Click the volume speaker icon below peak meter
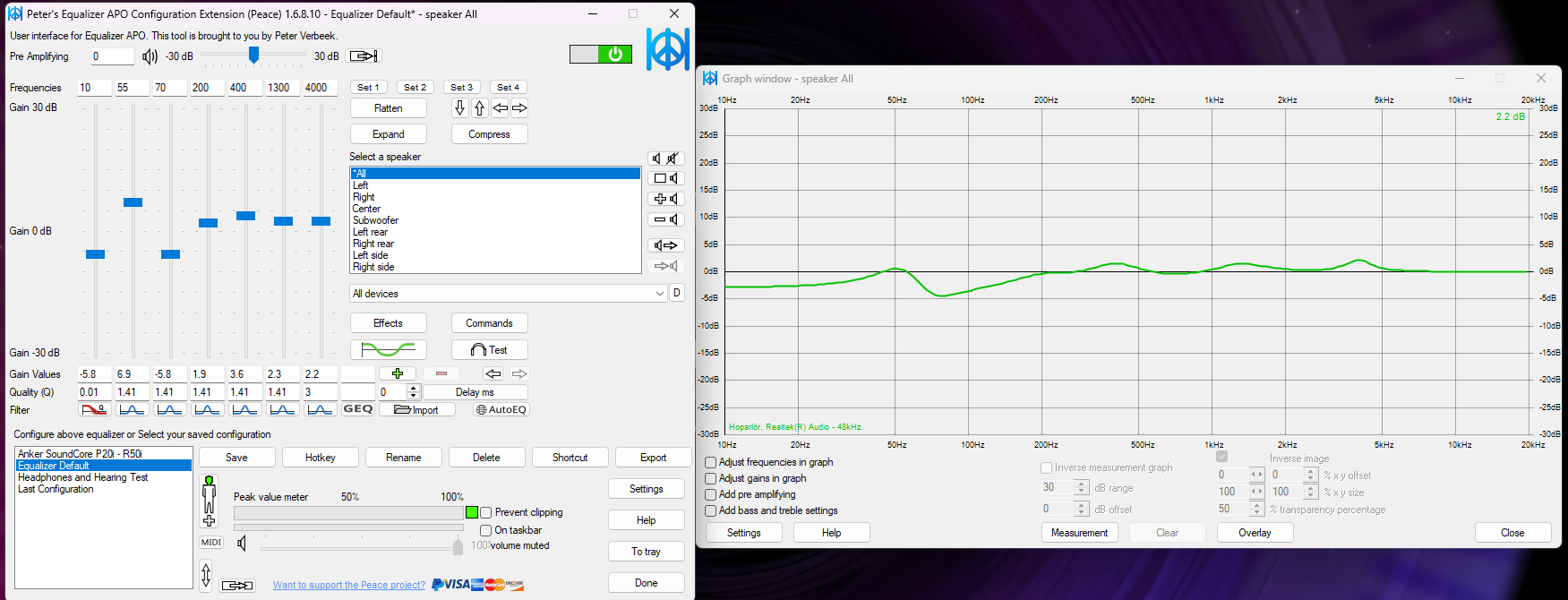 click(242, 544)
